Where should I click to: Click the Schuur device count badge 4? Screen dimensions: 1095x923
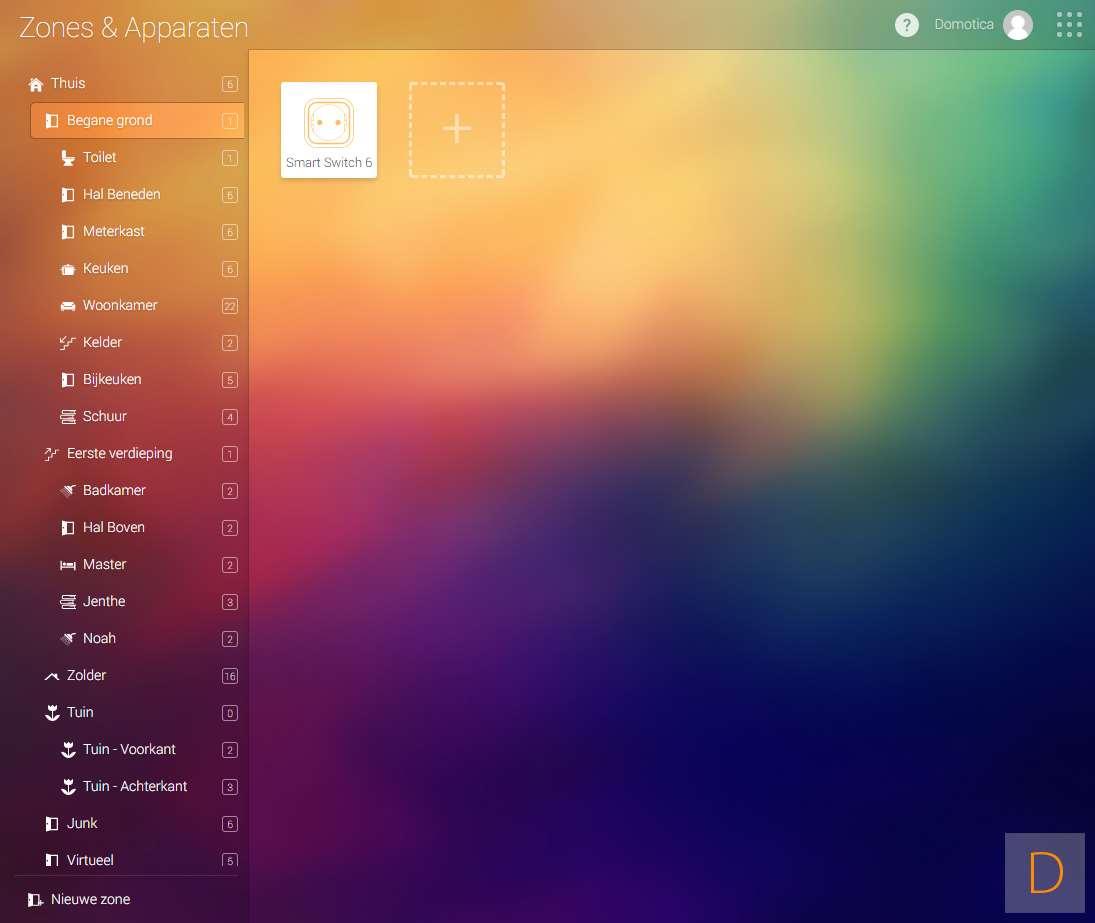click(230, 418)
